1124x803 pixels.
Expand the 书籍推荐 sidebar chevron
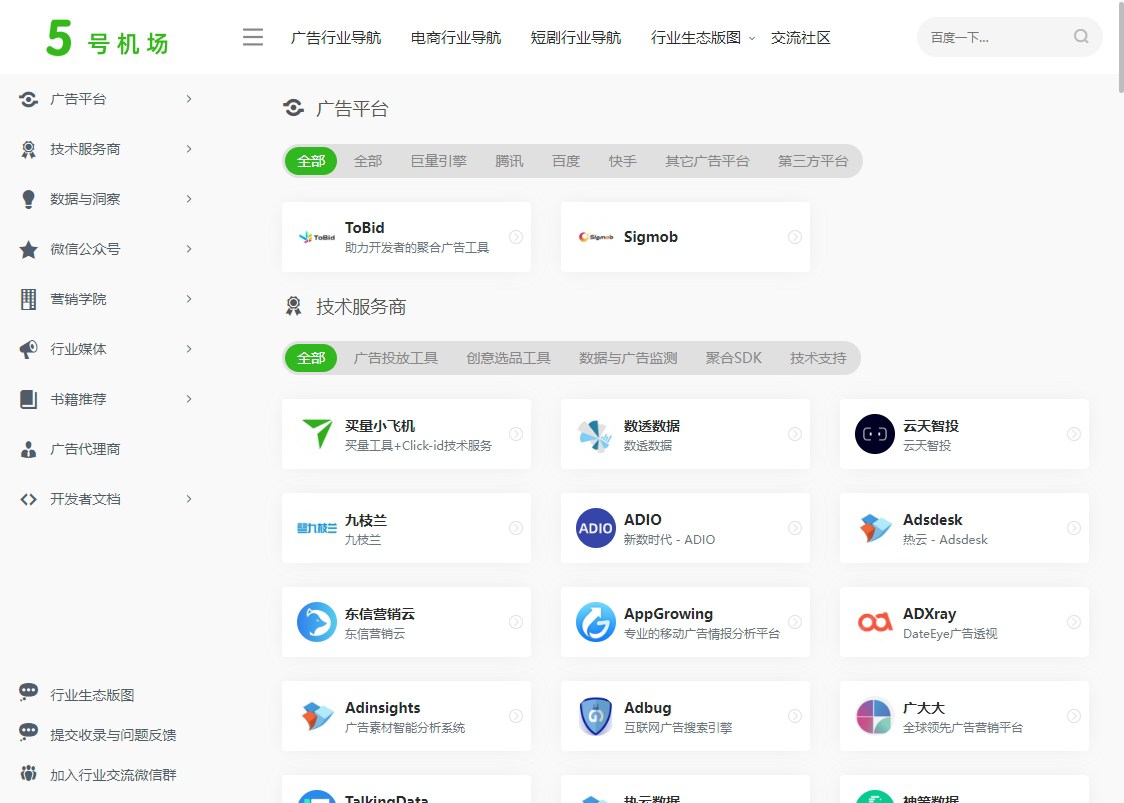coord(189,399)
